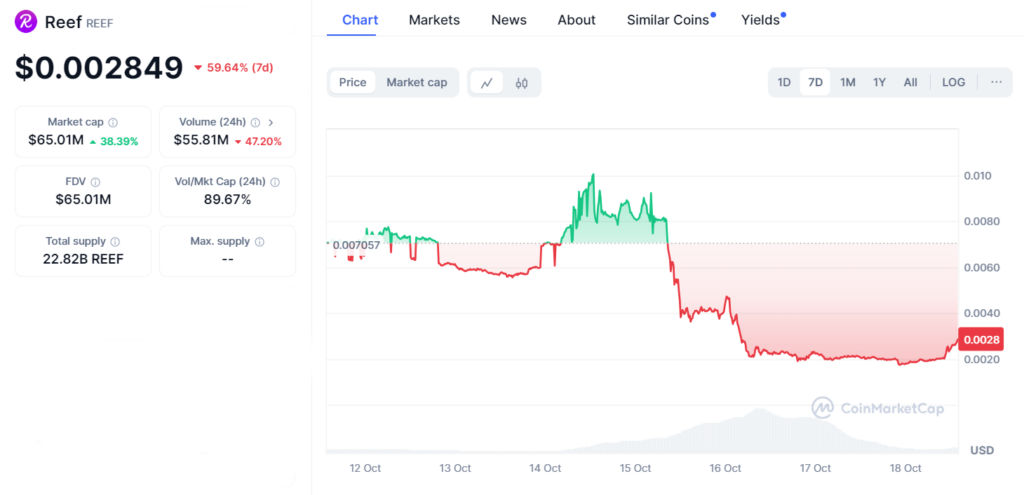Click the red 0.0028 price marker

tap(980, 339)
